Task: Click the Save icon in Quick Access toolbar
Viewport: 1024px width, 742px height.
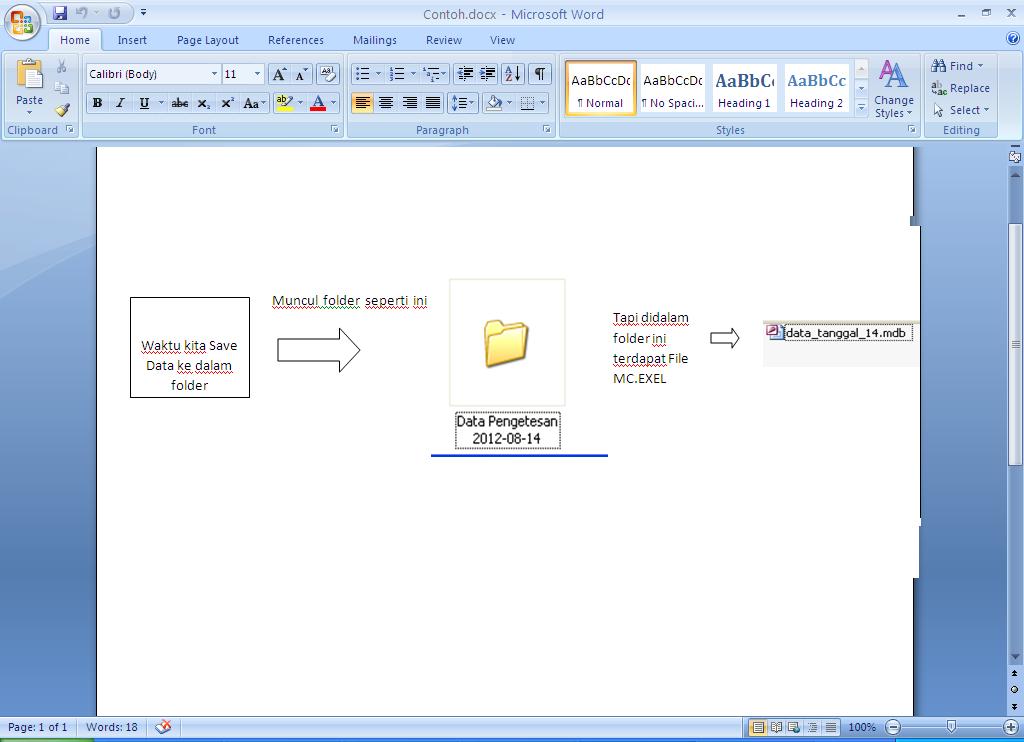Action: pyautogui.click(x=60, y=13)
